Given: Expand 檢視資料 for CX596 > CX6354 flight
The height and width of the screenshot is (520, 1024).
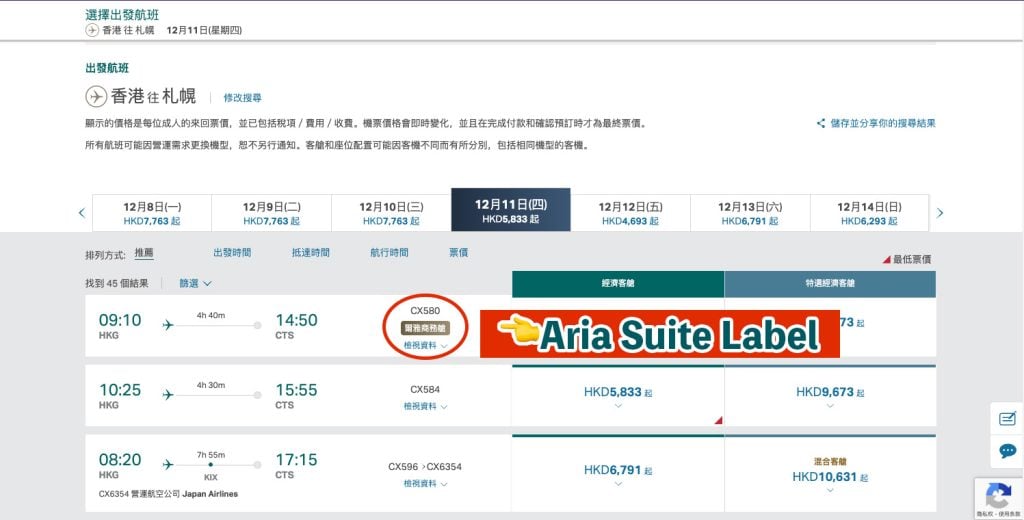Looking at the screenshot, I should click(x=425, y=484).
